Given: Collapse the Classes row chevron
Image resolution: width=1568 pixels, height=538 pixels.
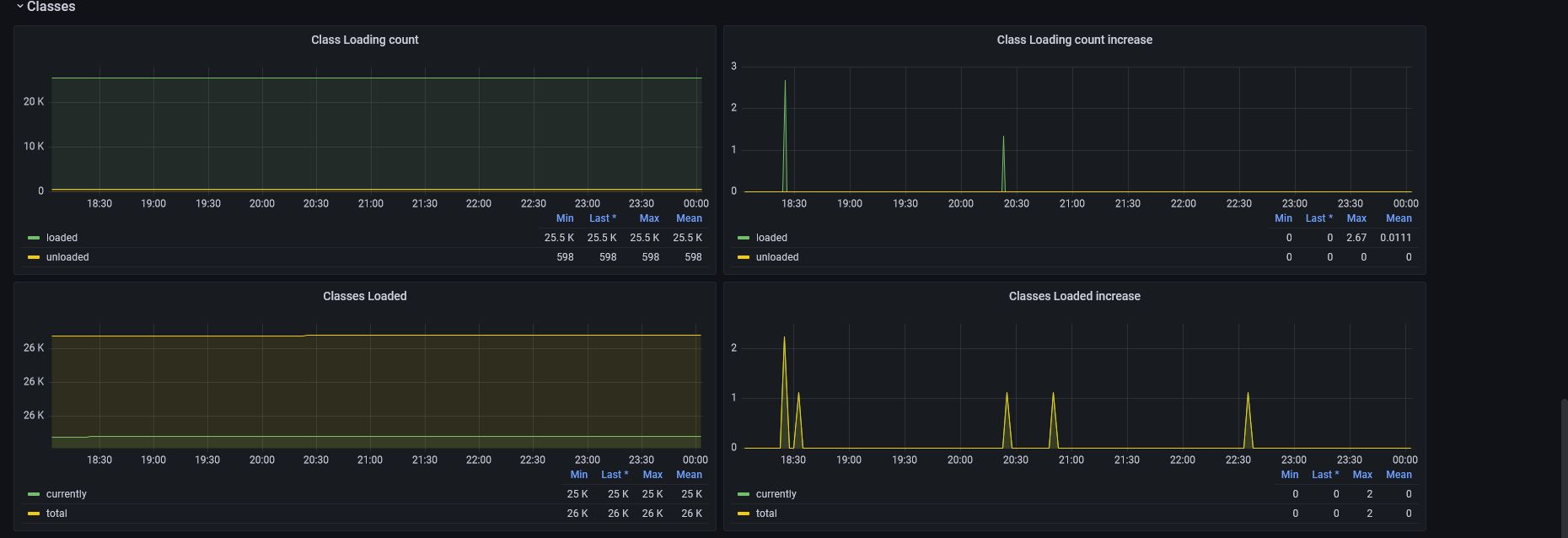Looking at the screenshot, I should click(x=19, y=7).
